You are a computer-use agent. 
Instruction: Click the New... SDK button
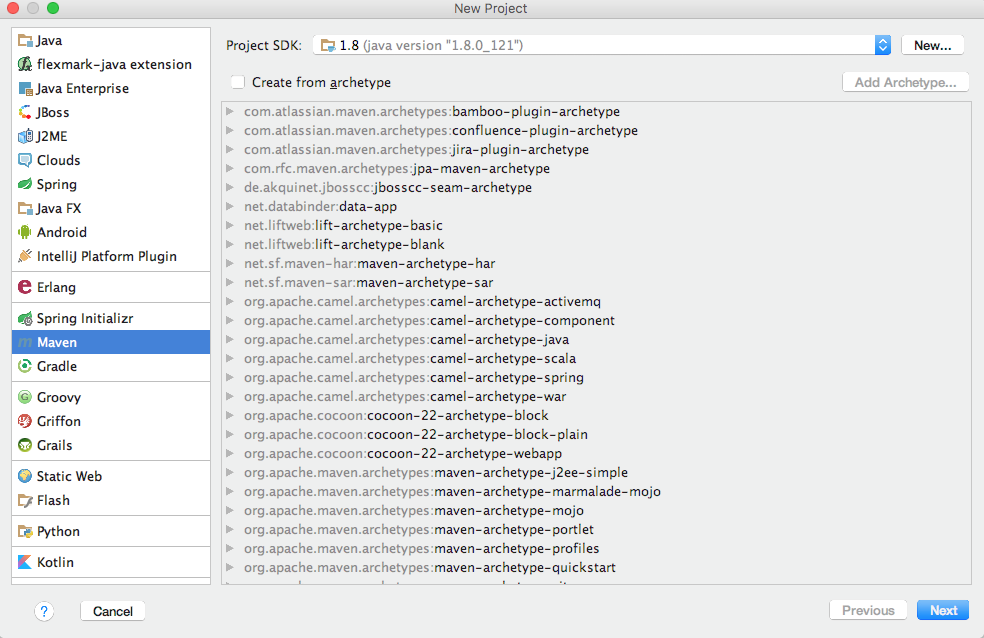click(933, 45)
